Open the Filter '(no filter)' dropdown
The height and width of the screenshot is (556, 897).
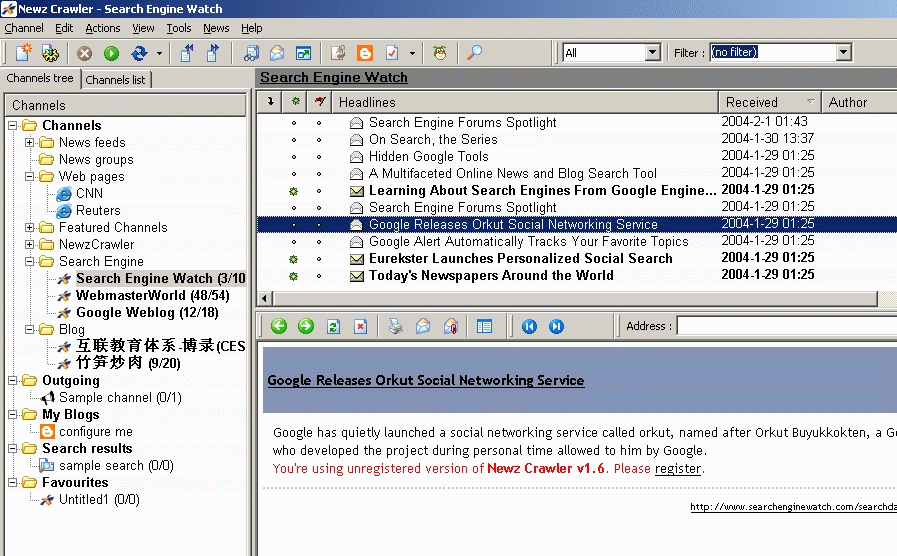click(x=843, y=53)
